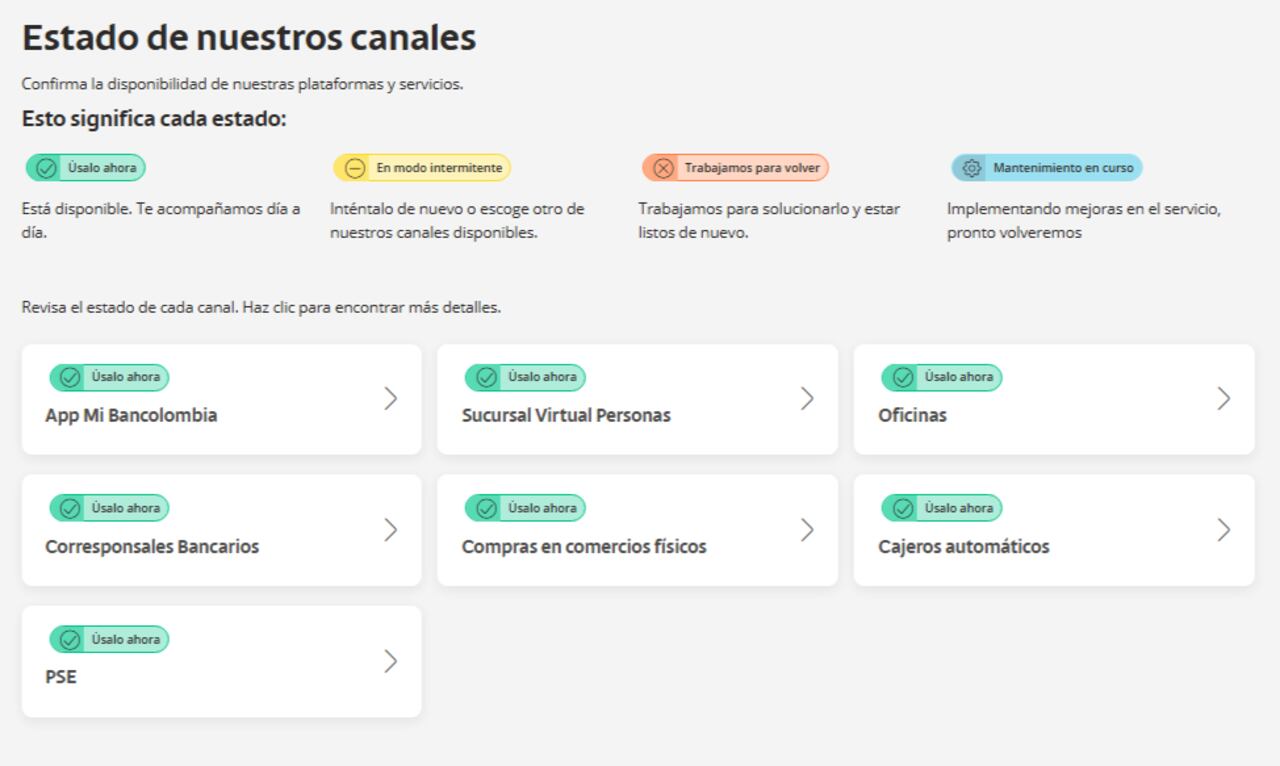Open the Oficinas chevron arrow
This screenshot has width=1280, height=766.
coord(1223,399)
